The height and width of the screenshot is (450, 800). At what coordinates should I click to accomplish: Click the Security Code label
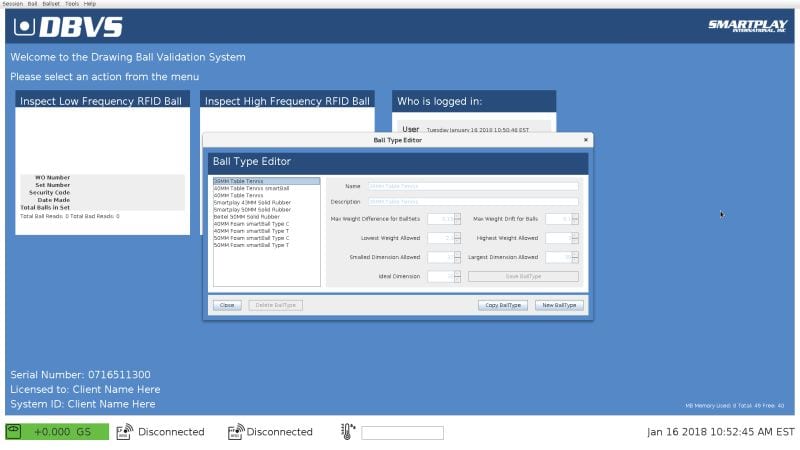coord(49,192)
